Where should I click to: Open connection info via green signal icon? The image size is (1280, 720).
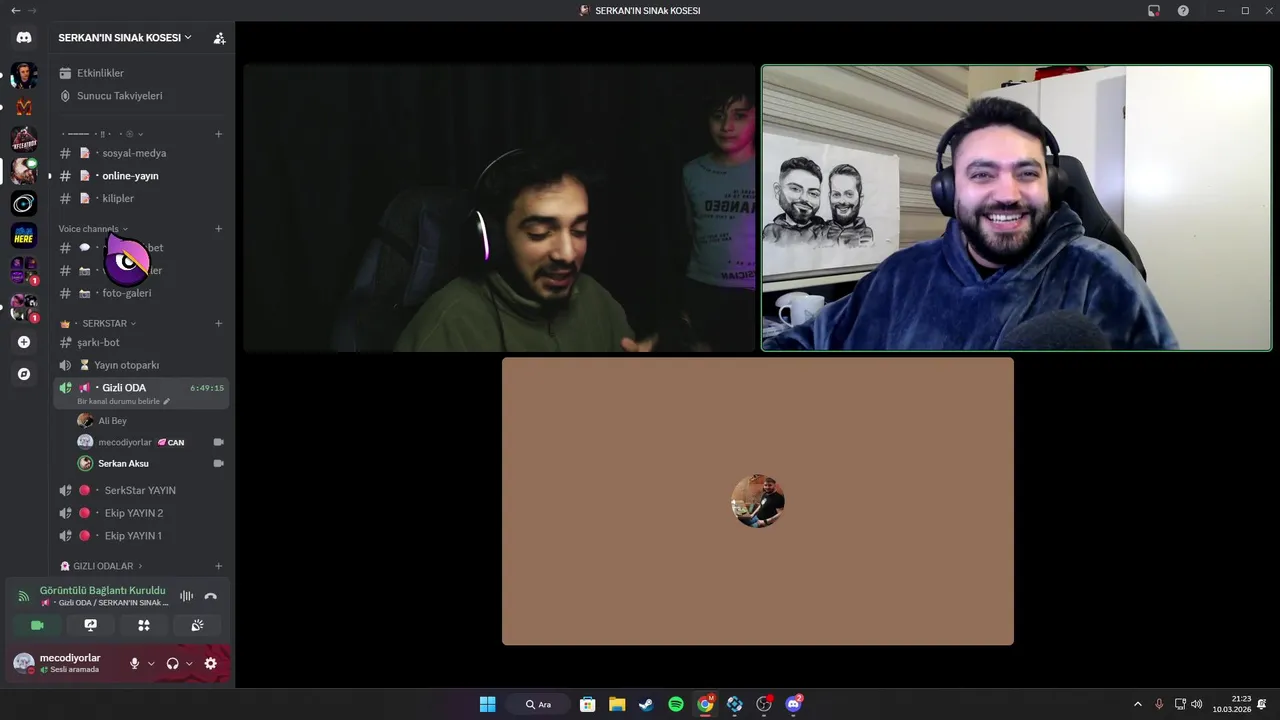(24, 596)
